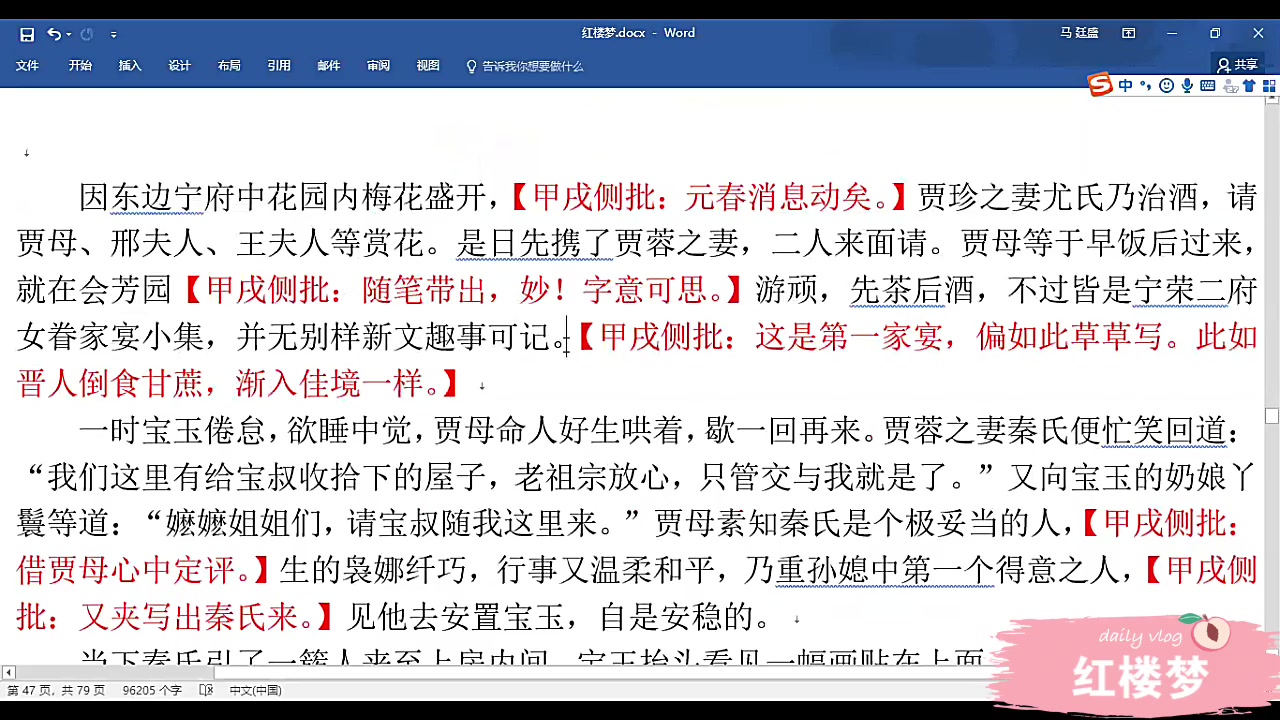Switch to the 设计 ribbon tab
The height and width of the screenshot is (720, 1280).
pyautogui.click(x=179, y=66)
